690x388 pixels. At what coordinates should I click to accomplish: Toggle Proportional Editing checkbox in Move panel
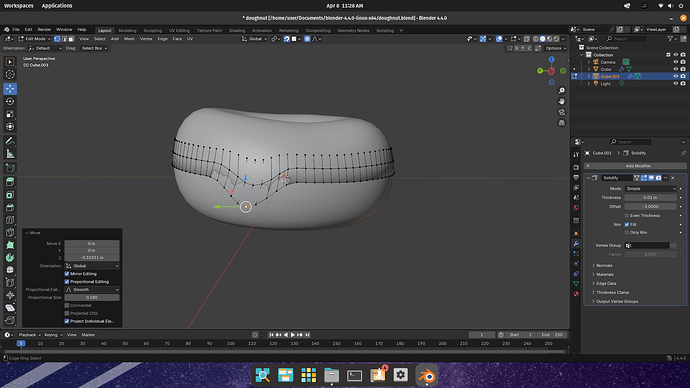point(67,282)
